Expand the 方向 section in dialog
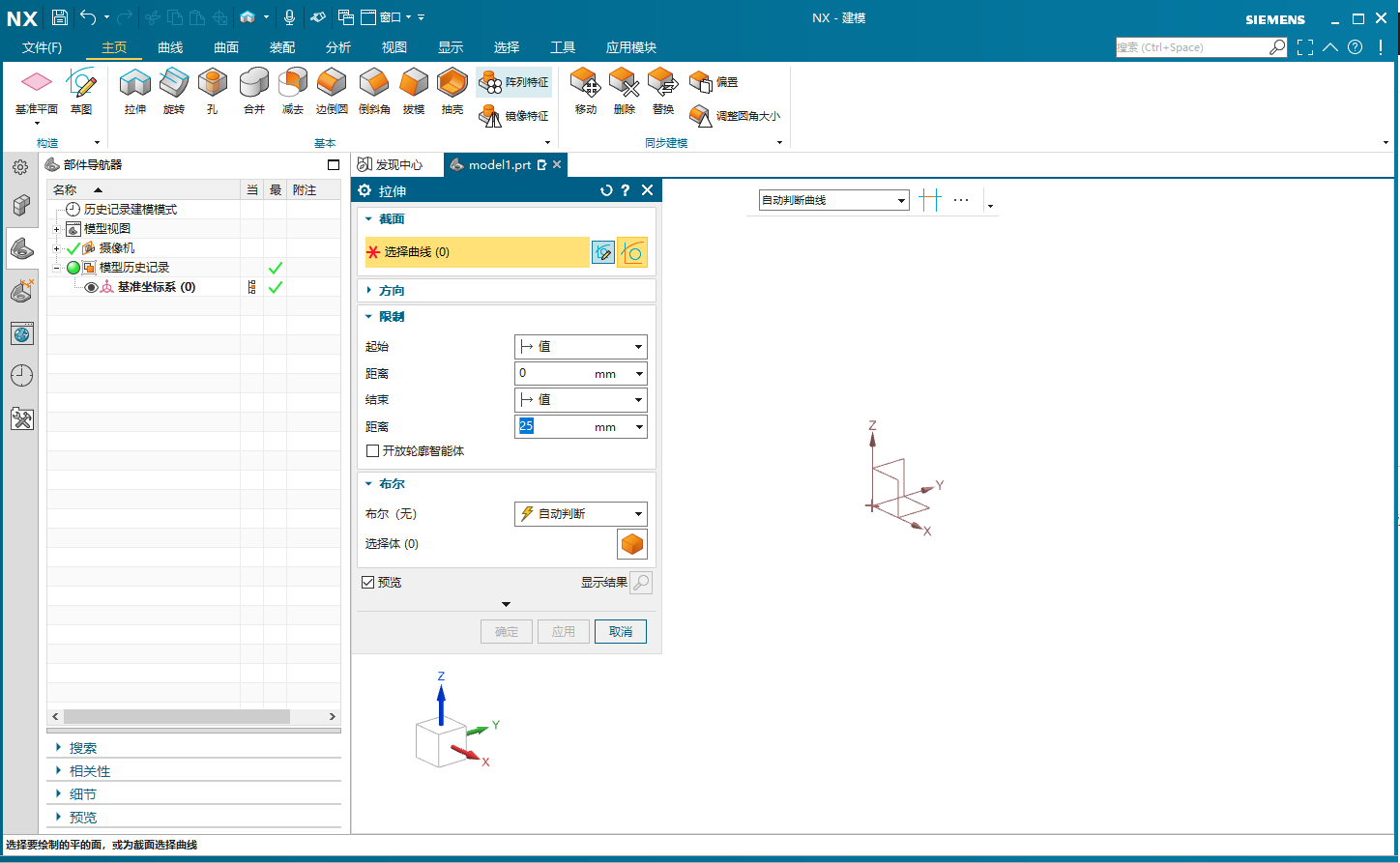The image size is (1400, 863). pos(392,290)
